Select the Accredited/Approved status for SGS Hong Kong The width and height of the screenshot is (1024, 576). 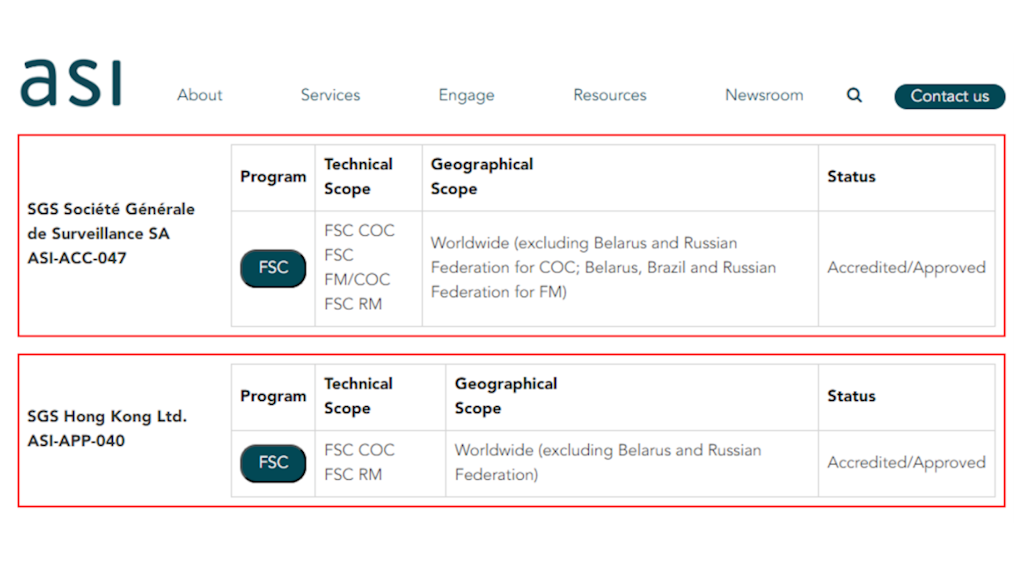coord(906,462)
